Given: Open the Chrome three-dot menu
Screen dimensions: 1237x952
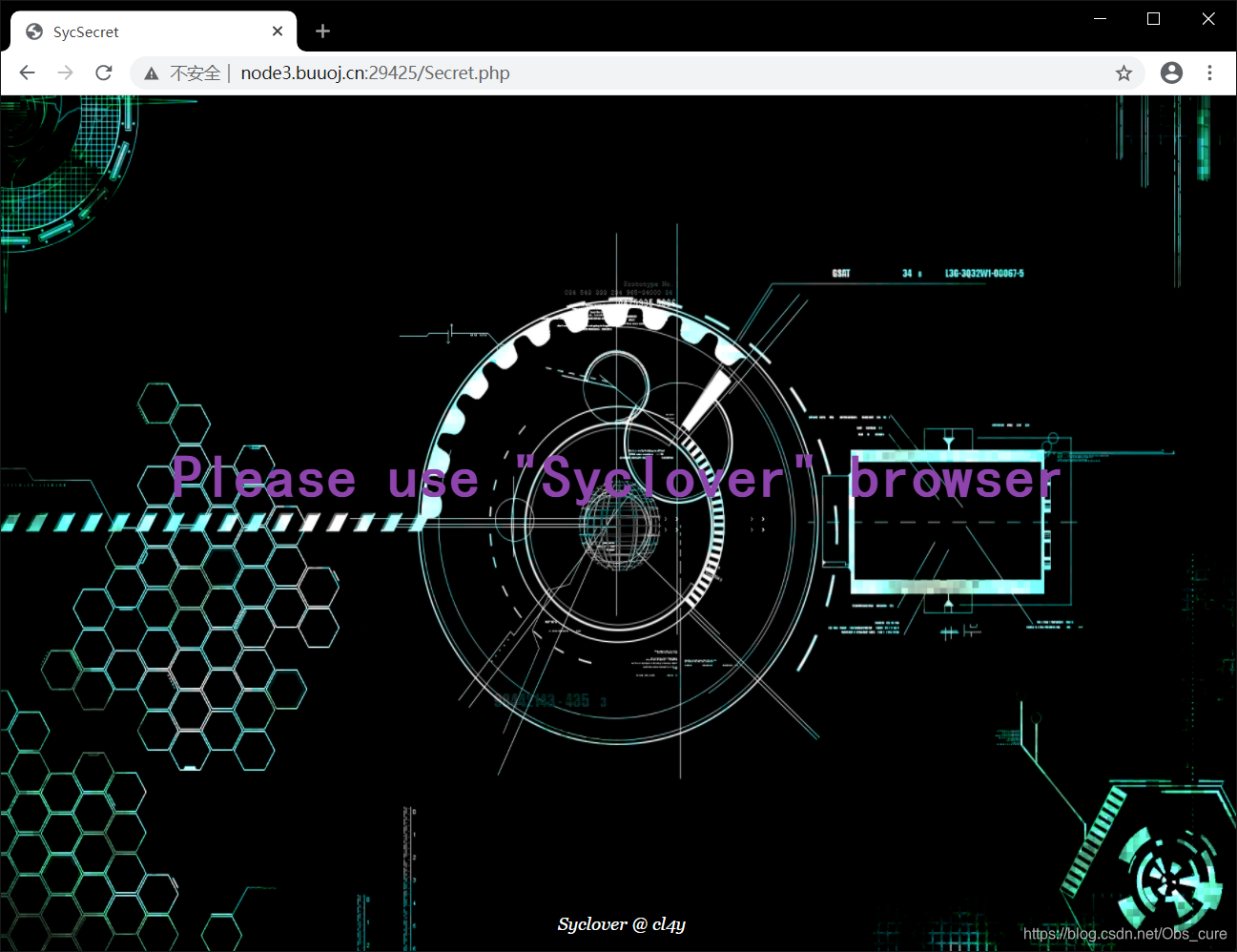Looking at the screenshot, I should tap(1209, 72).
